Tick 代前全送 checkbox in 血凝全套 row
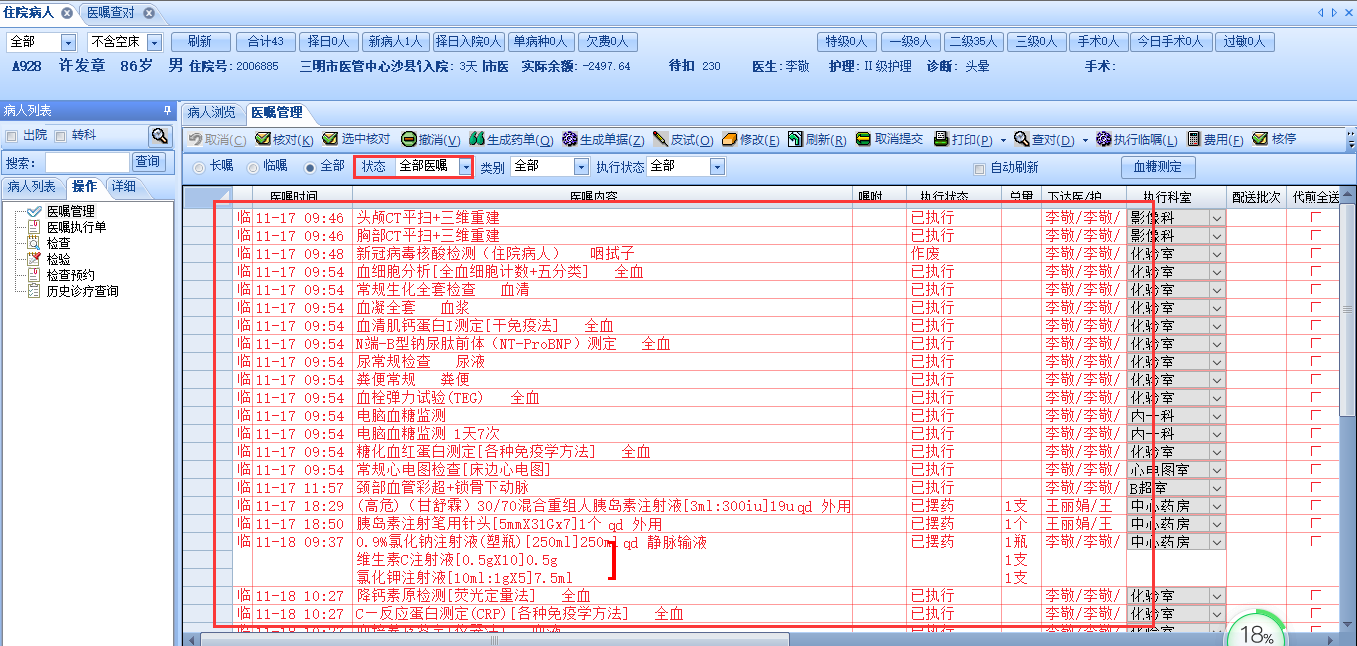Screen dimensions: 1357x646 pos(1315,307)
